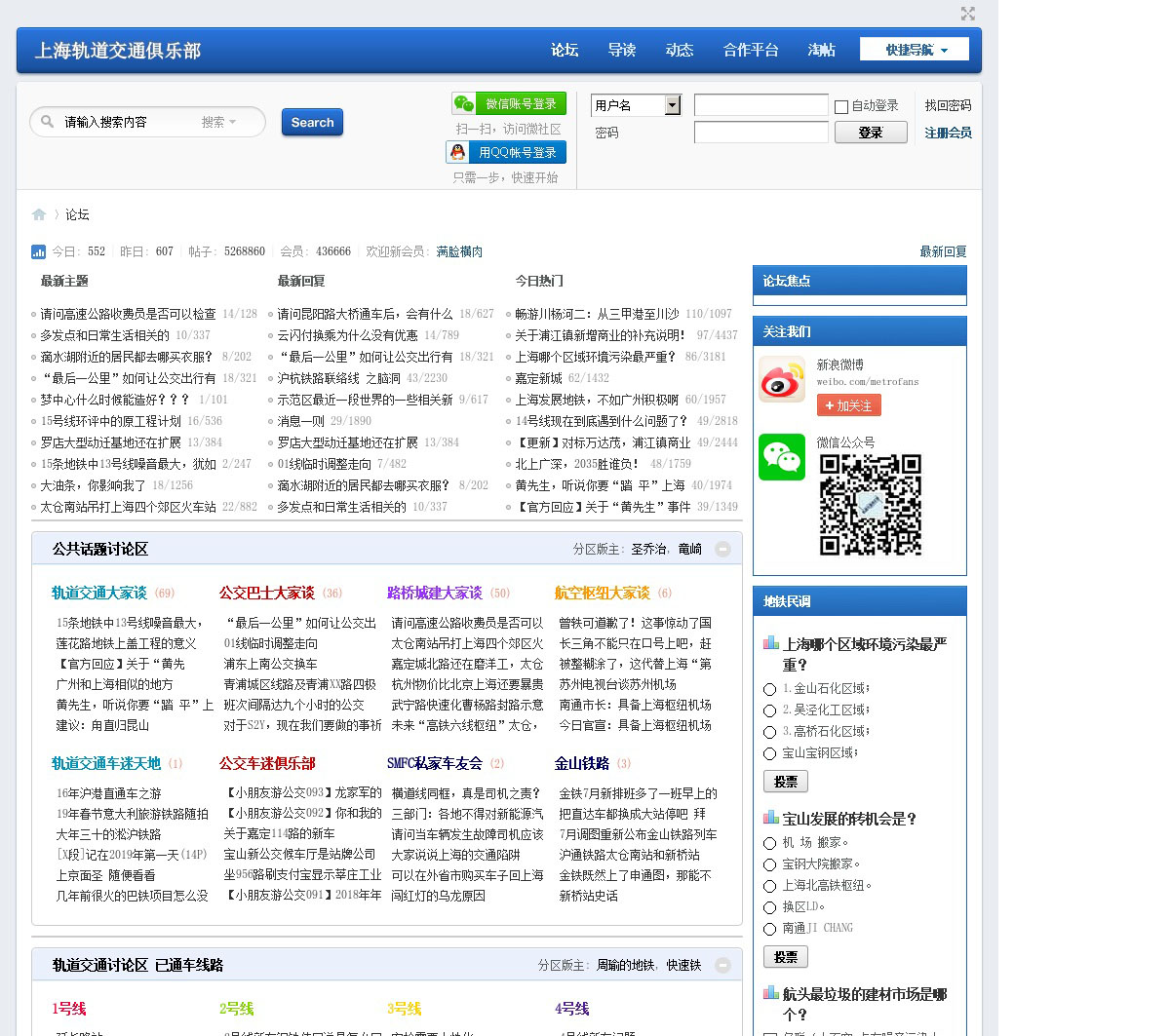Click the fullscreen expand icon at top right
Viewport: 1170px width, 1036px height.
(x=967, y=14)
